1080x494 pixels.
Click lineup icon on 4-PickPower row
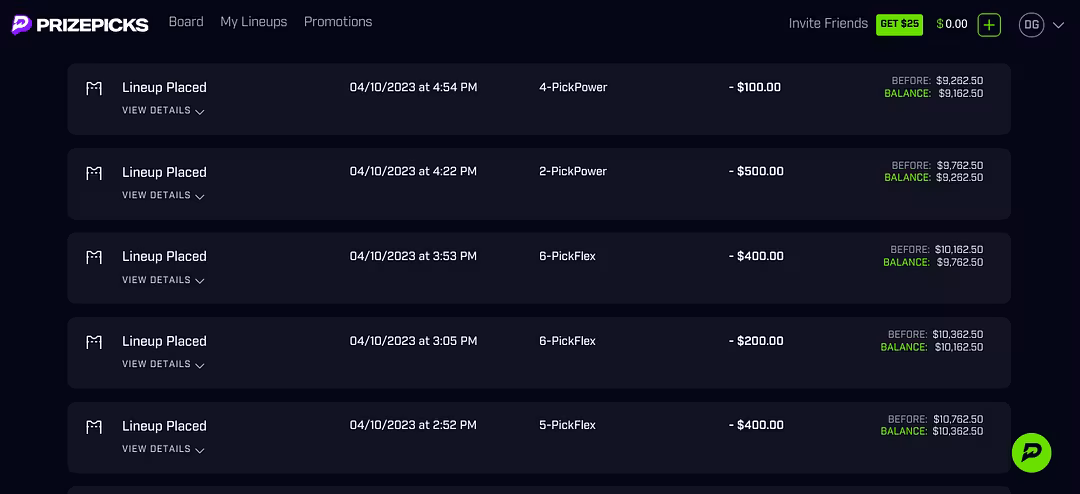pos(94,88)
